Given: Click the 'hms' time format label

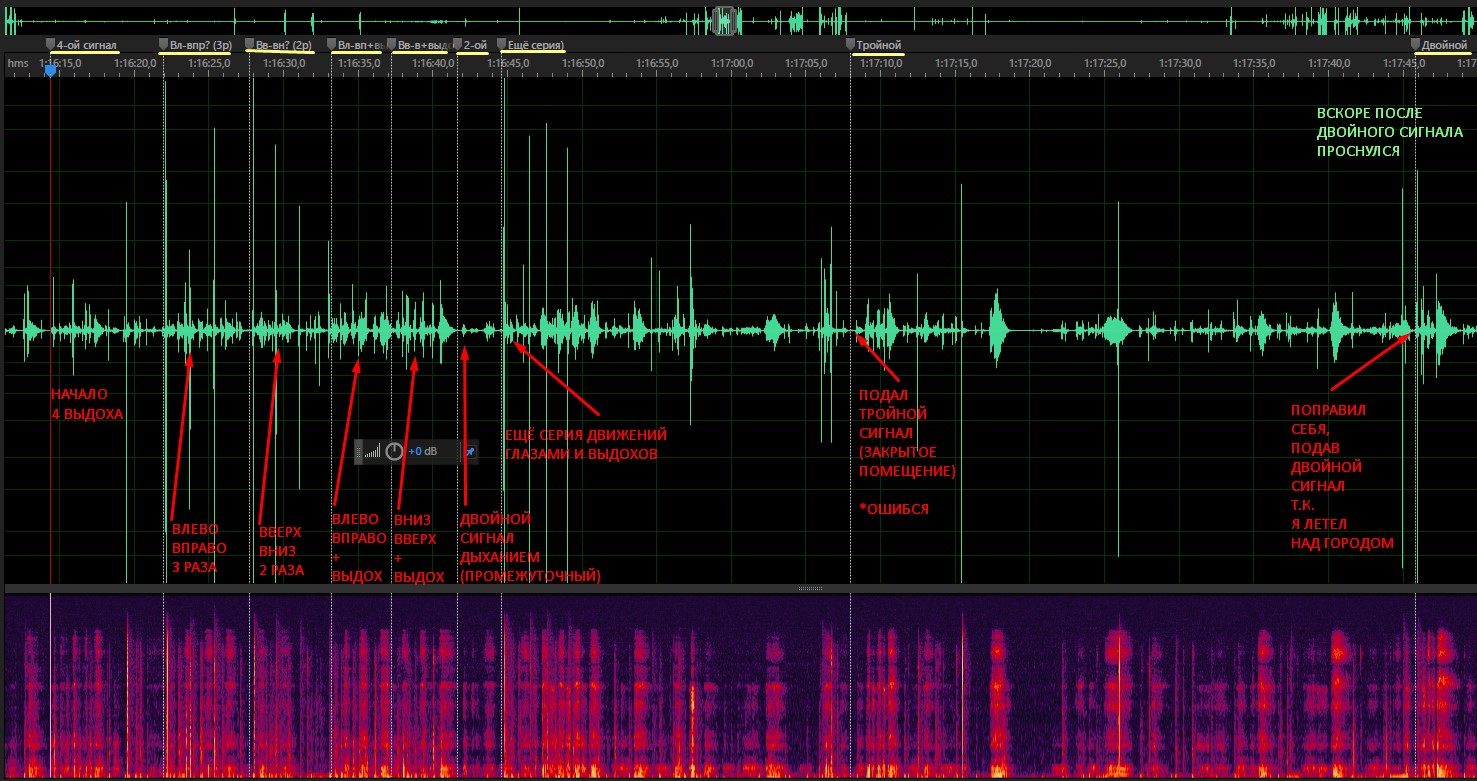Looking at the screenshot, I should [x=18, y=63].
